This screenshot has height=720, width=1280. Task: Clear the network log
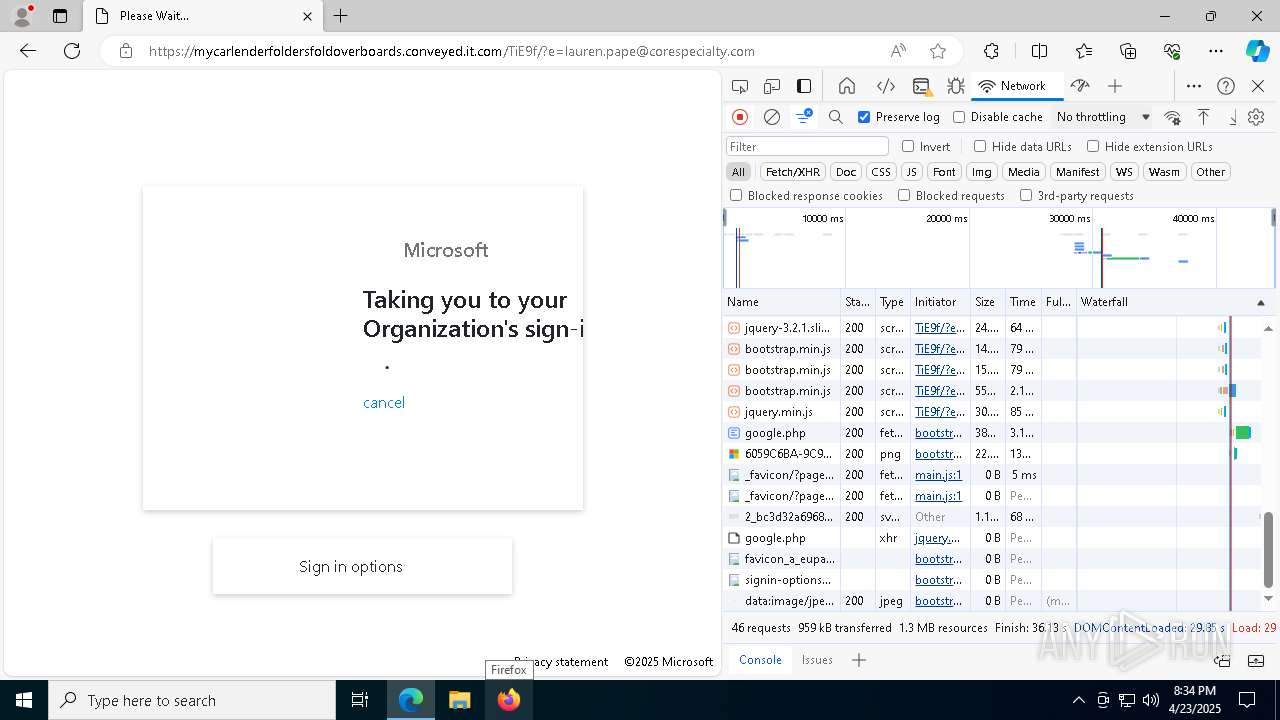point(772,117)
